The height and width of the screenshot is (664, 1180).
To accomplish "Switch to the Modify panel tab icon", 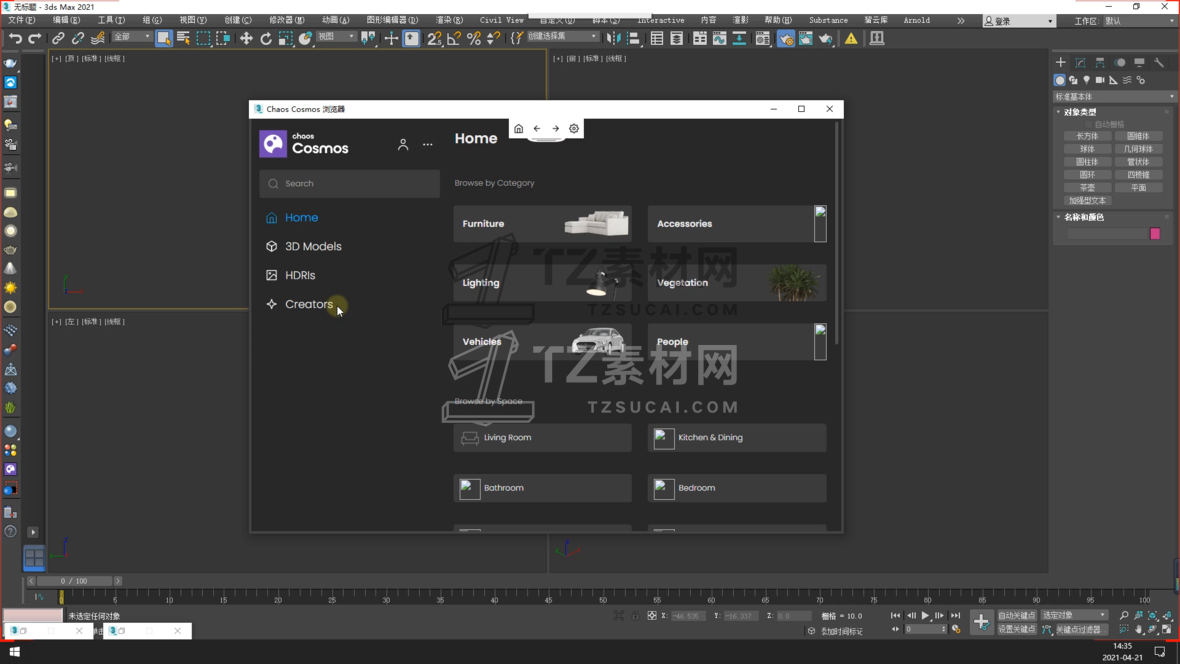I will coord(1080,63).
